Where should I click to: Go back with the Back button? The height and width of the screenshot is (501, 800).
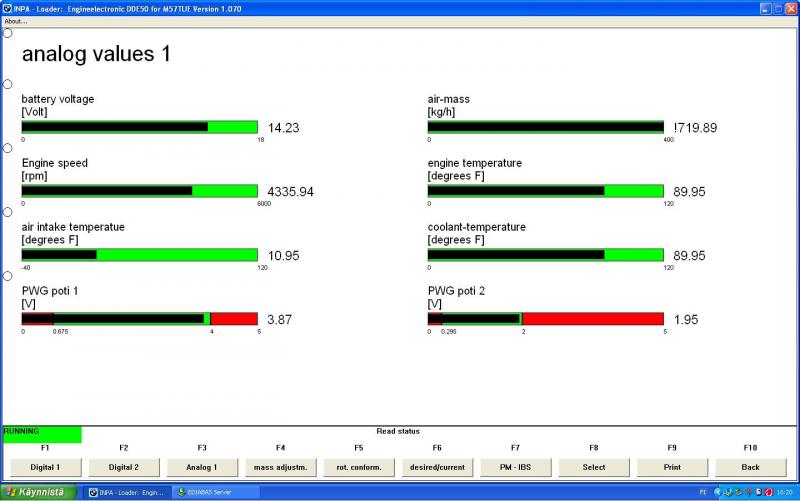[x=750, y=467]
